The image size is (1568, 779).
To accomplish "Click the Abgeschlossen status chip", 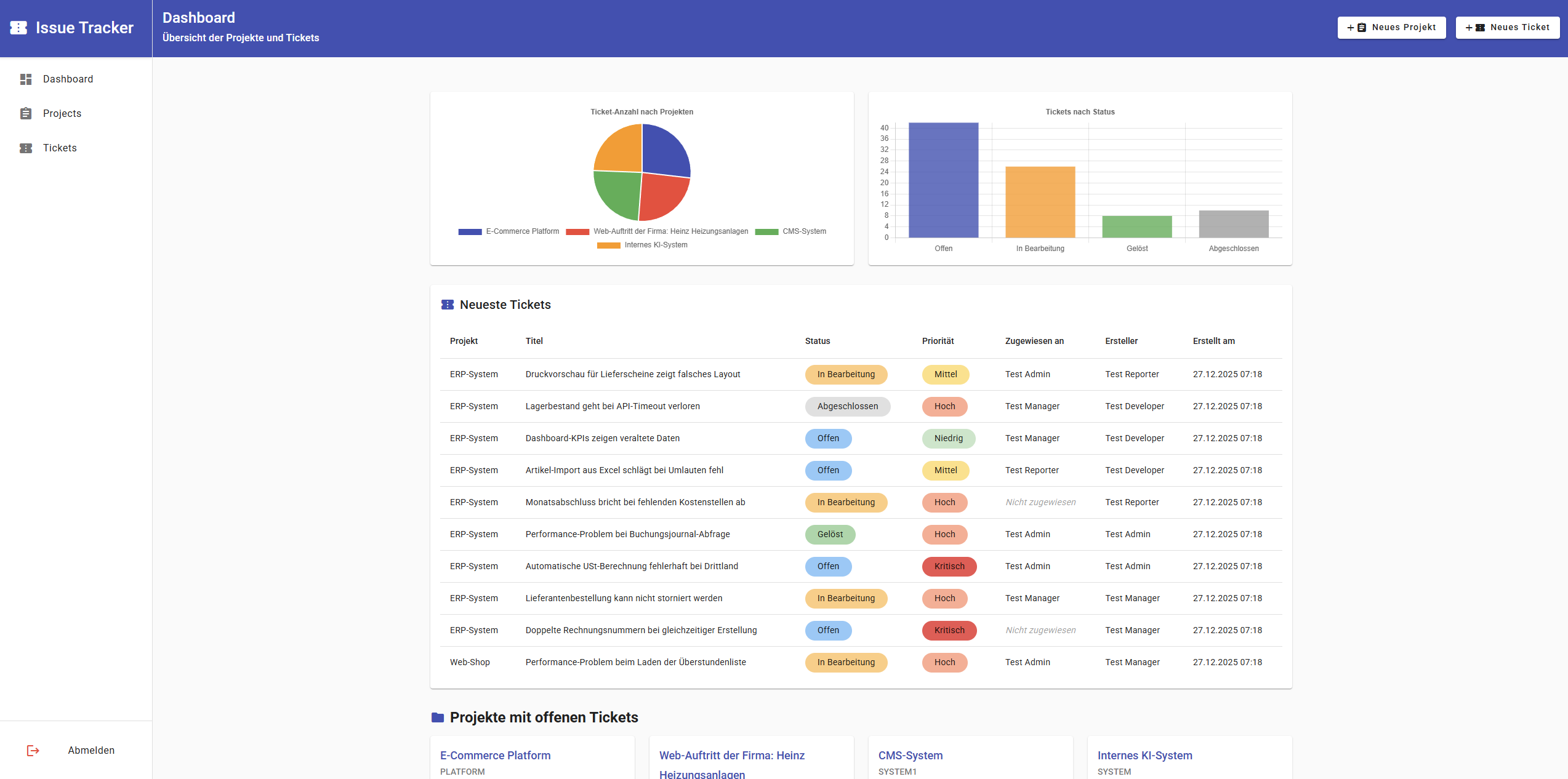I will coord(848,407).
